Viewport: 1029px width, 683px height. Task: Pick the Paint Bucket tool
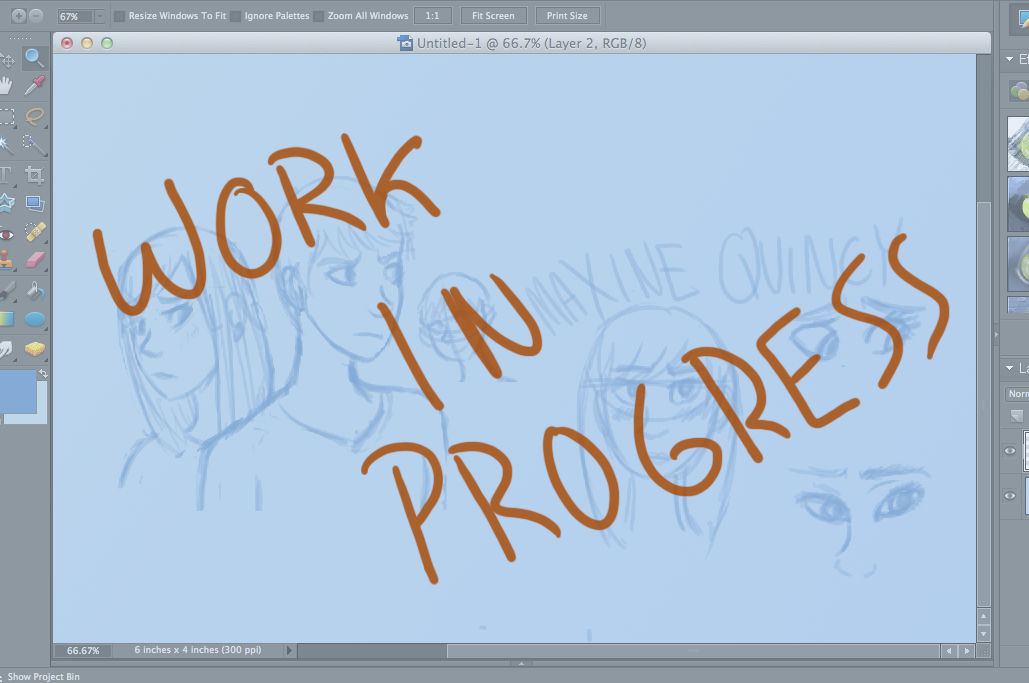tap(35, 290)
